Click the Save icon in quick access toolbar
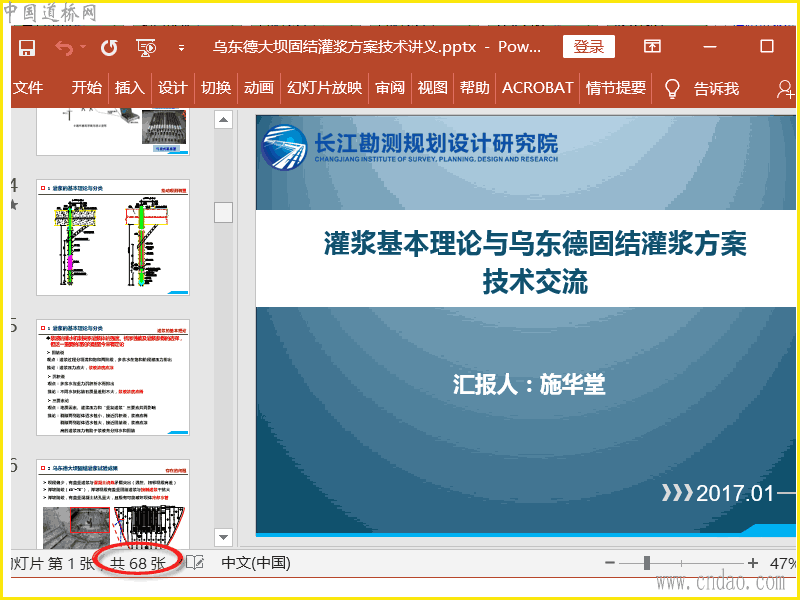 coord(27,47)
